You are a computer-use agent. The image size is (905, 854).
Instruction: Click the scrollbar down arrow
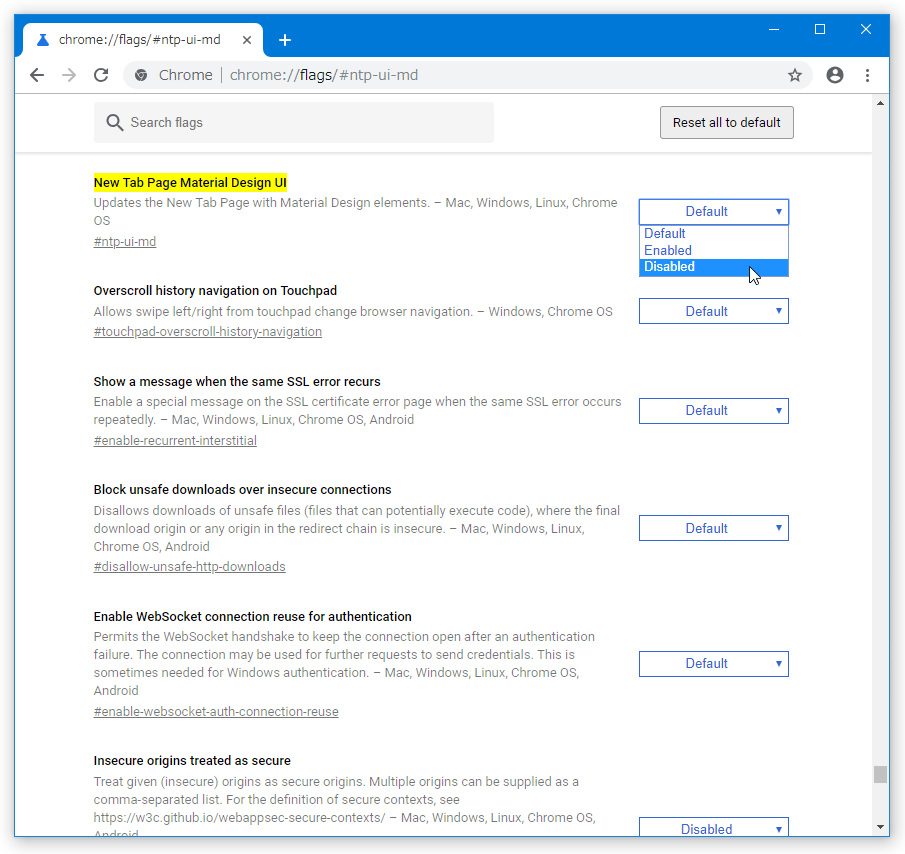click(880, 827)
